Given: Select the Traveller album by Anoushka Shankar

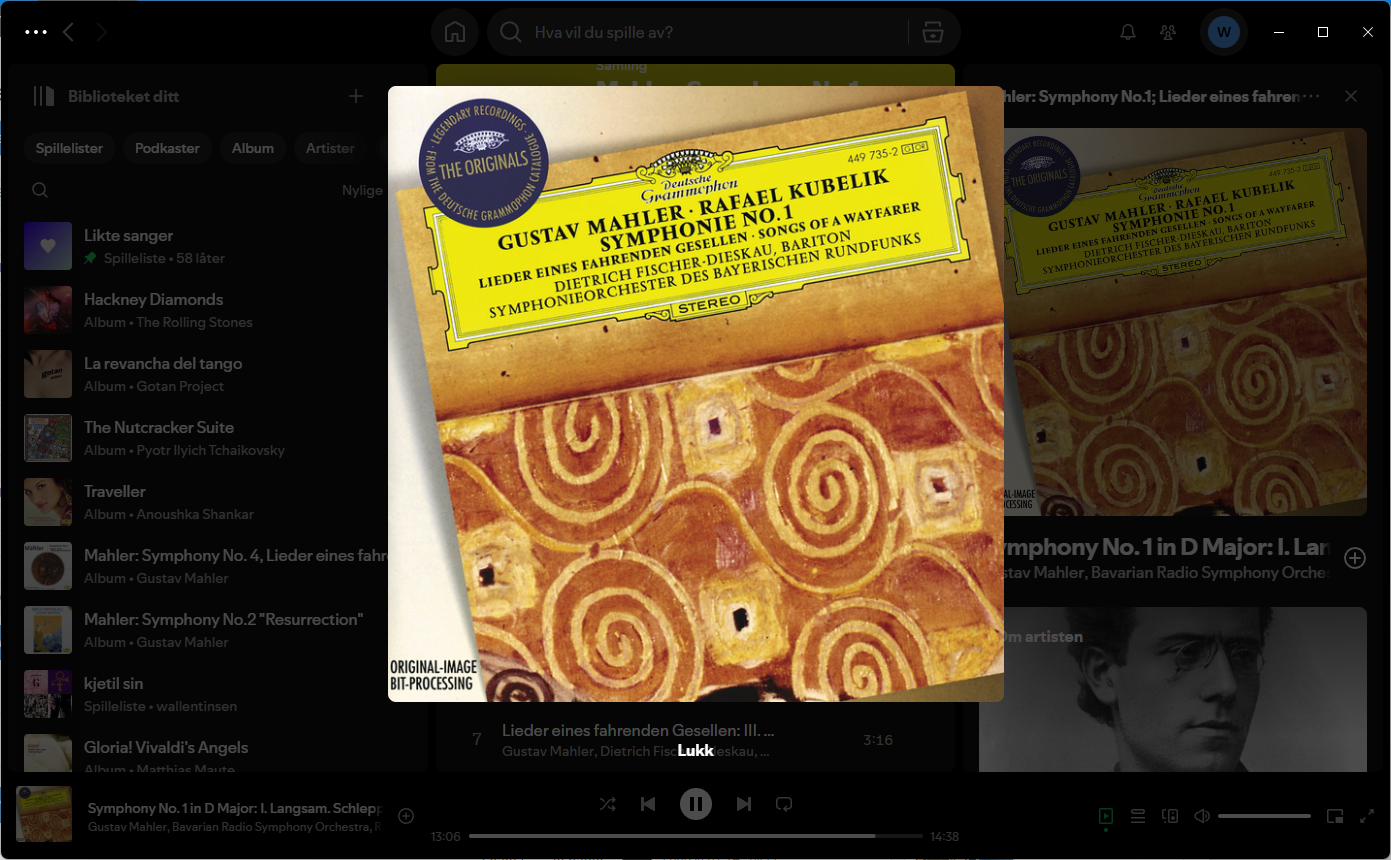Looking at the screenshot, I should [x=205, y=502].
